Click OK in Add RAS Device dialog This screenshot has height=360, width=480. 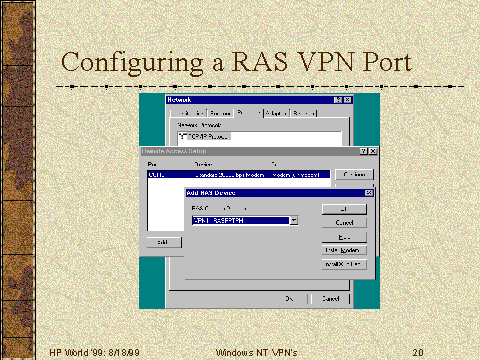click(x=344, y=209)
